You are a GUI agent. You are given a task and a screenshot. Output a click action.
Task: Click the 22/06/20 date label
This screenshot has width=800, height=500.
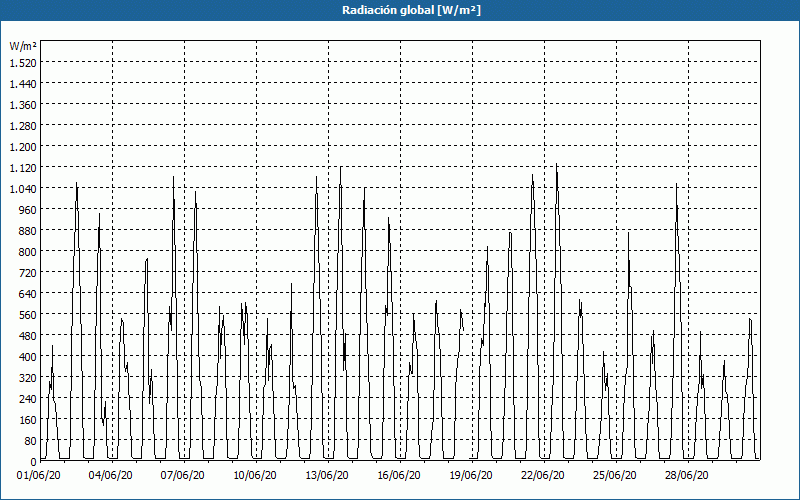(543, 475)
